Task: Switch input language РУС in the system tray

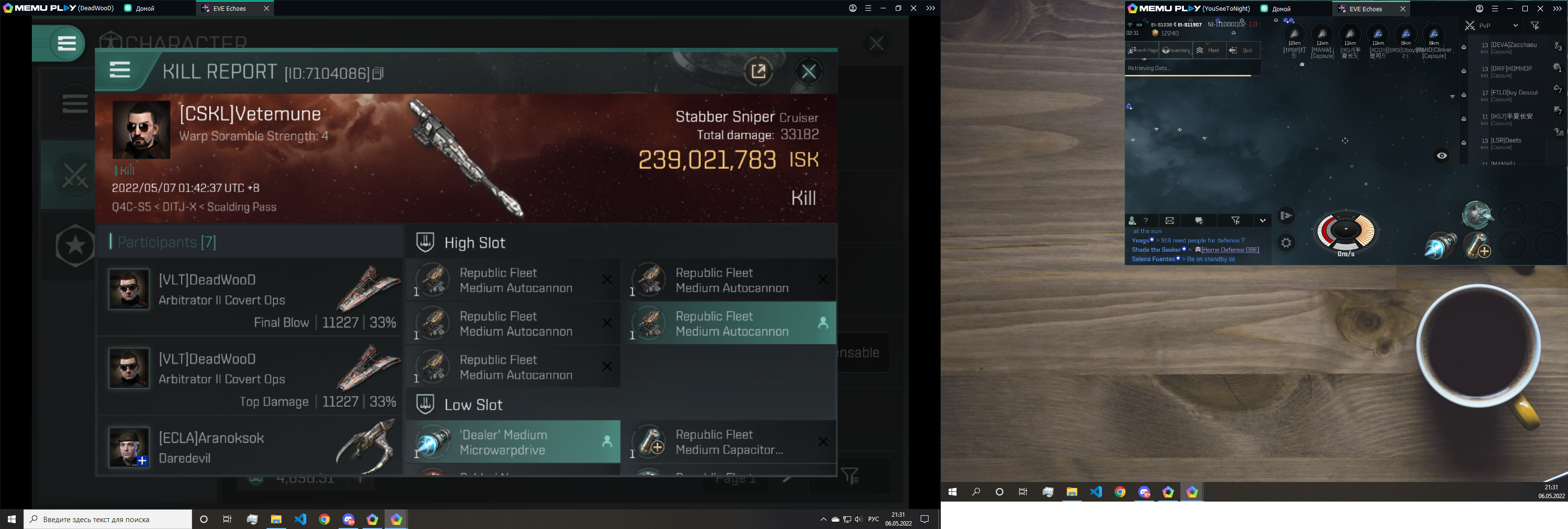Action: pyautogui.click(x=874, y=519)
